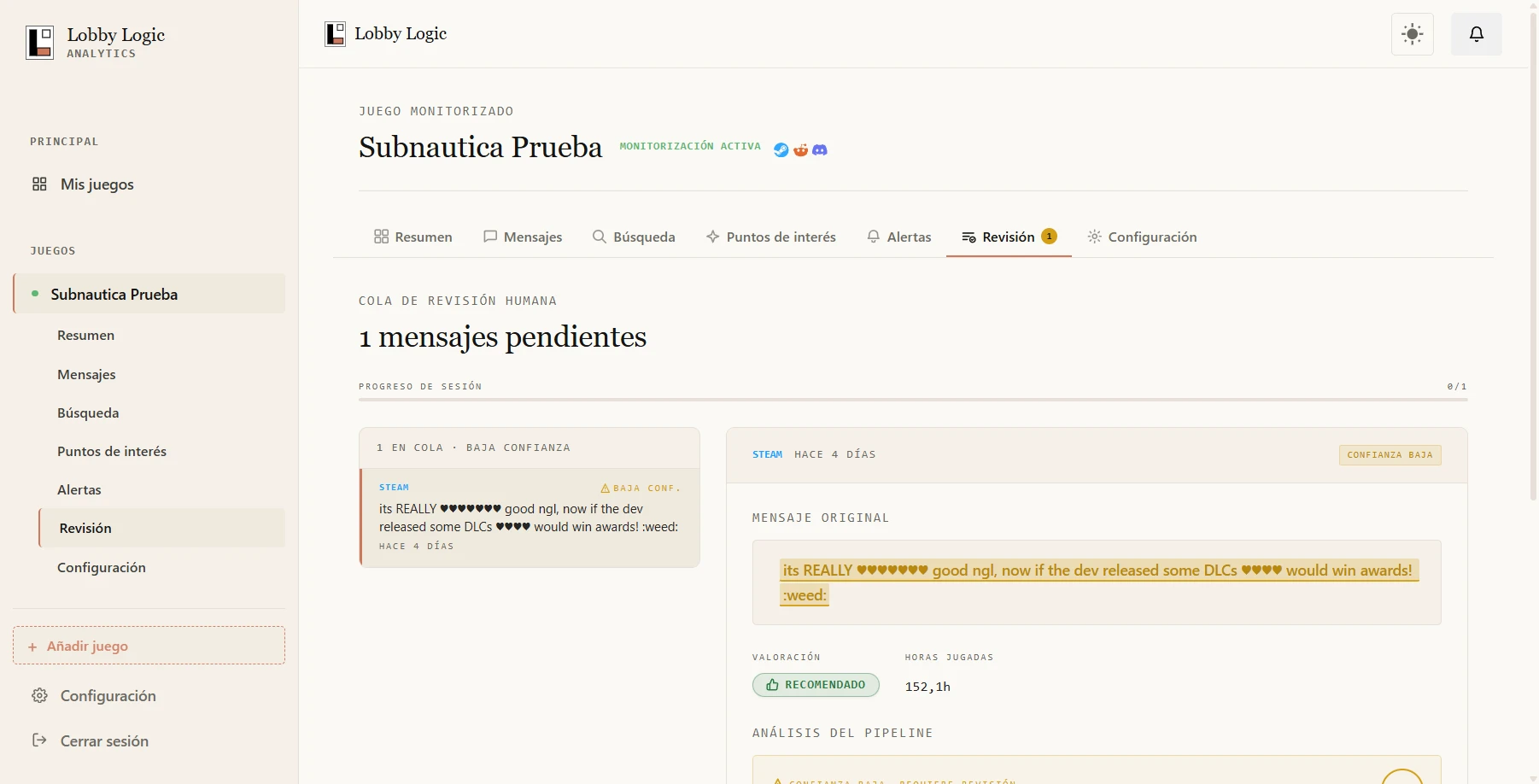The height and width of the screenshot is (784, 1539).
Task: Open Revisión in the sidebar submenu
Action: pos(162,528)
